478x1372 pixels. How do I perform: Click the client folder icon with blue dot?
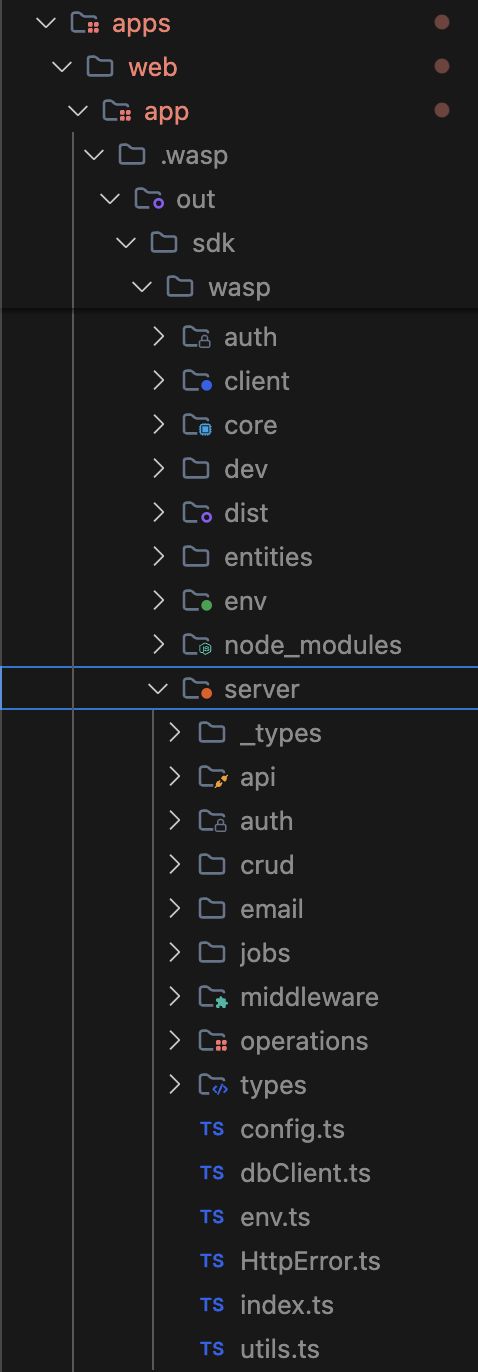click(197, 381)
